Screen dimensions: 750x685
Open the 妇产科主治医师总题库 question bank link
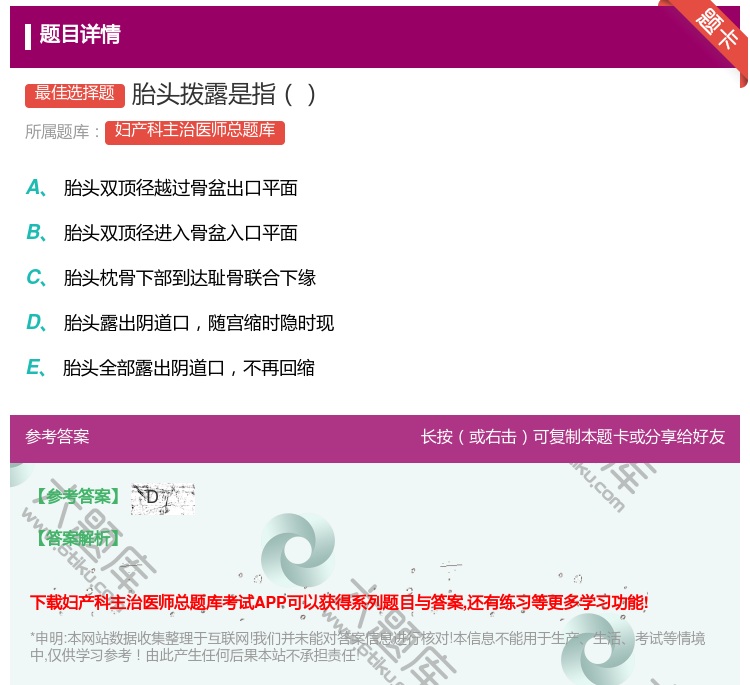click(x=195, y=131)
